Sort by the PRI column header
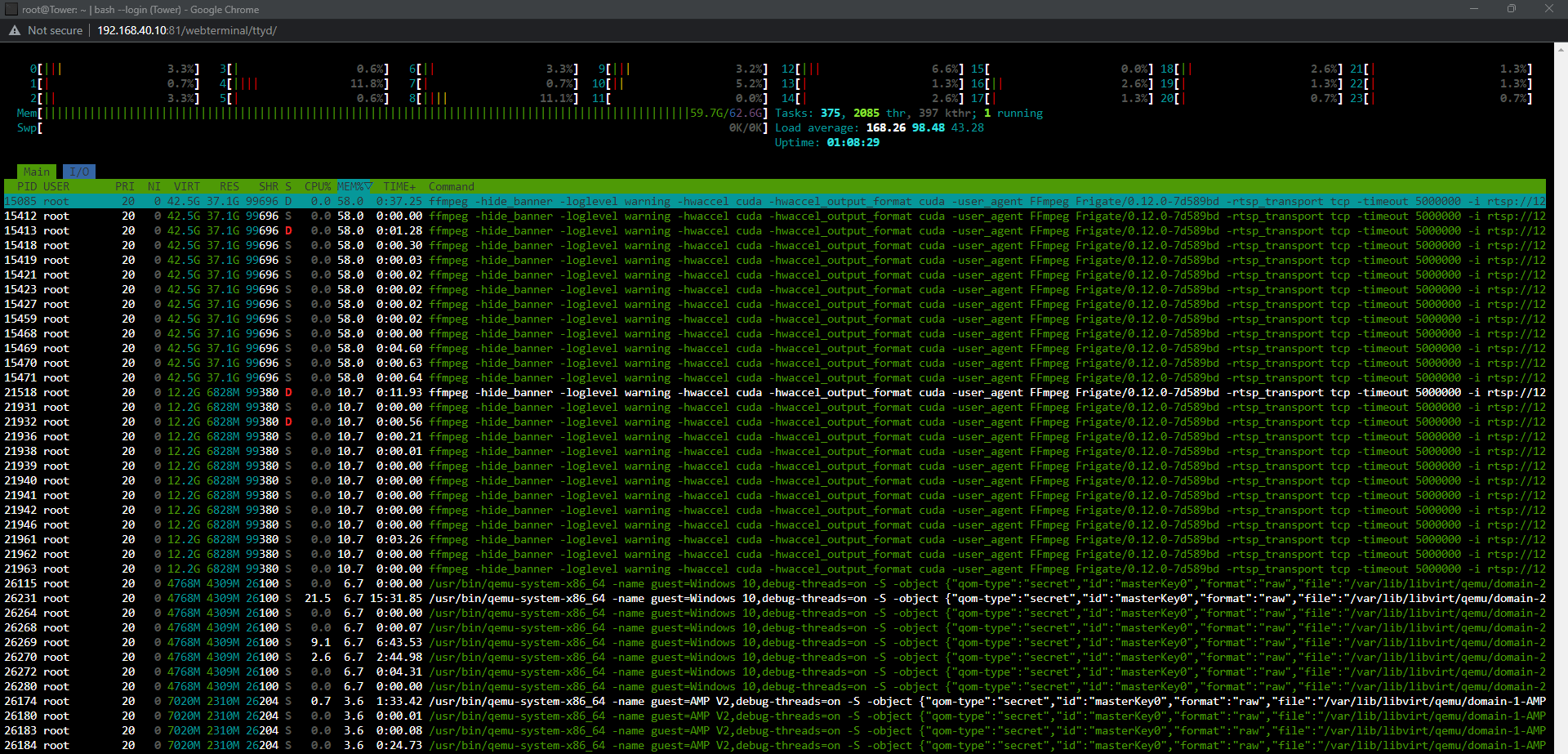Screen dimensions: 1568x754 (x=124, y=186)
